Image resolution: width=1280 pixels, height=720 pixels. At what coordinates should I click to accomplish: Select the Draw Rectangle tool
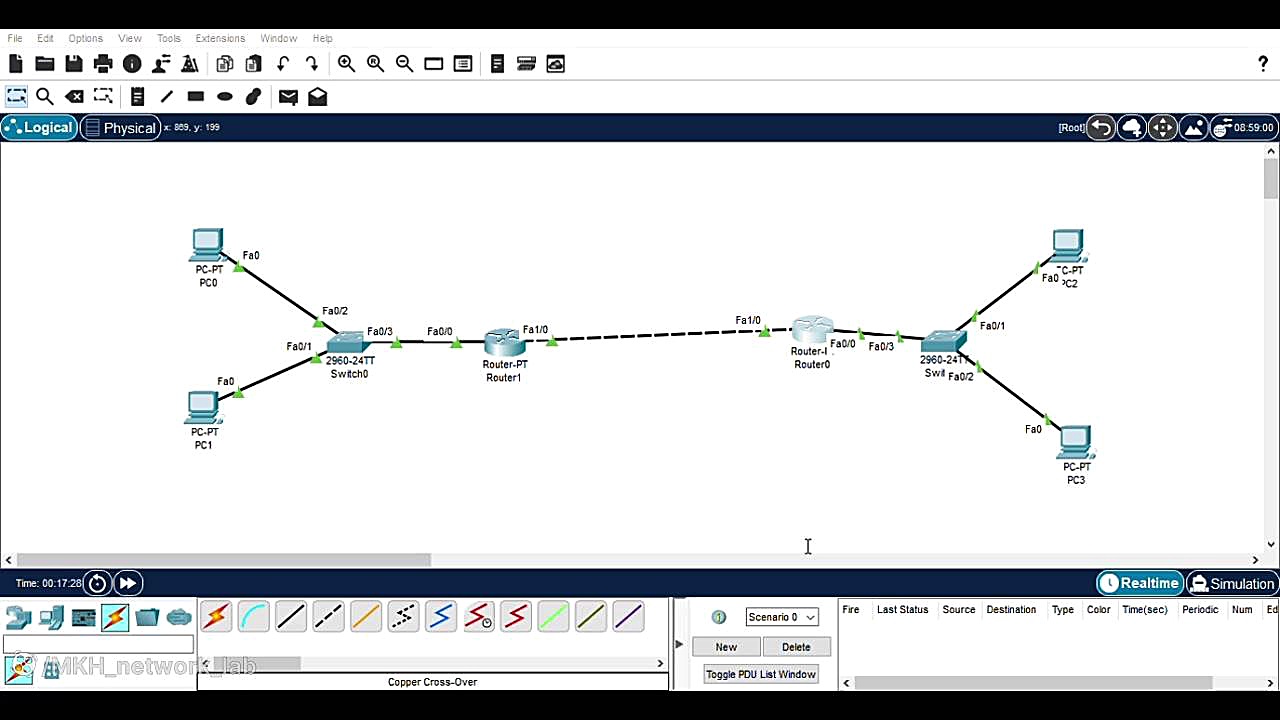point(196,97)
